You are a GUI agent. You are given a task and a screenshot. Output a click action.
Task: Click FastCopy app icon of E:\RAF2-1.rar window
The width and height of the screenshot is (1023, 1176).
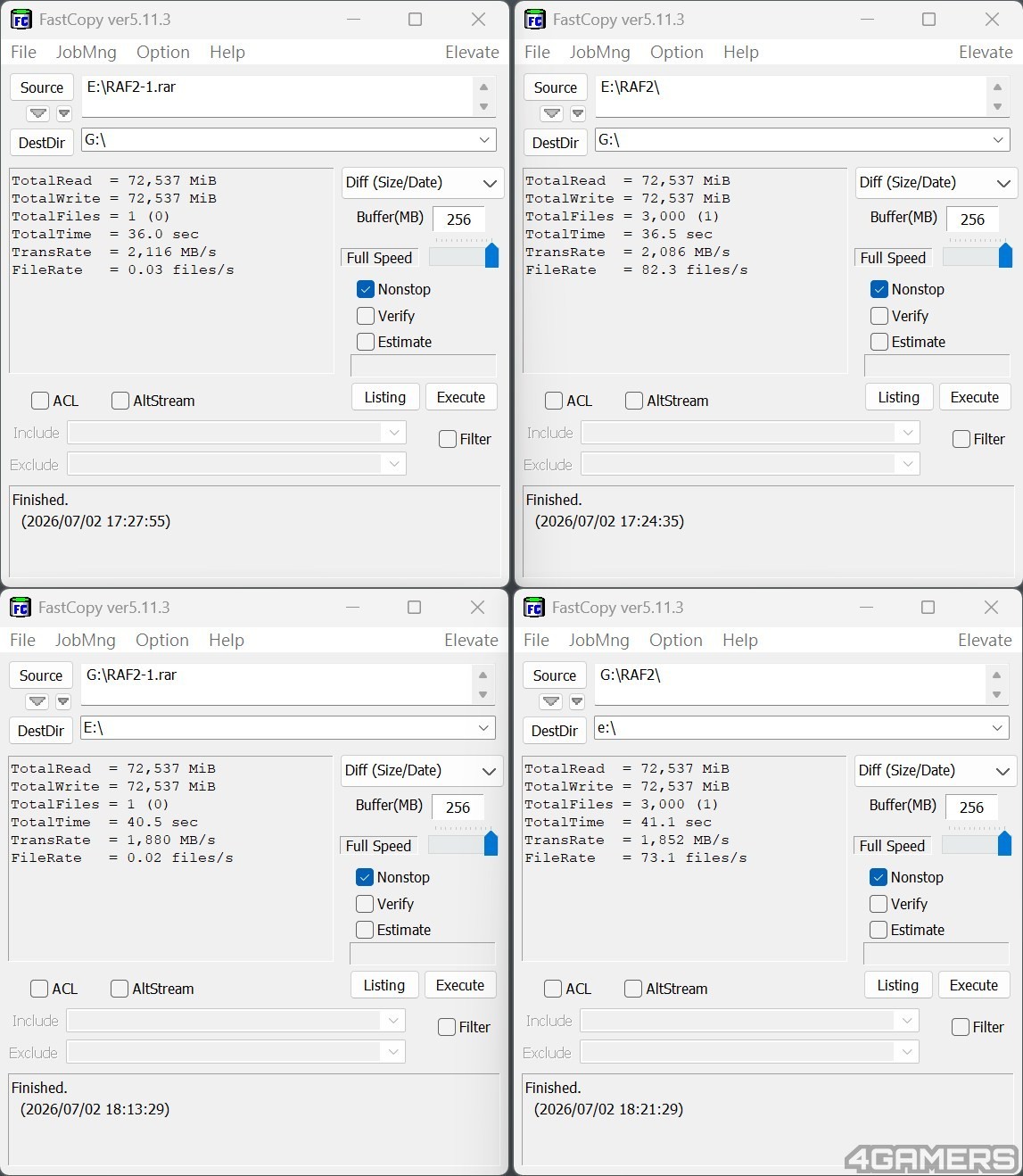click(x=21, y=20)
